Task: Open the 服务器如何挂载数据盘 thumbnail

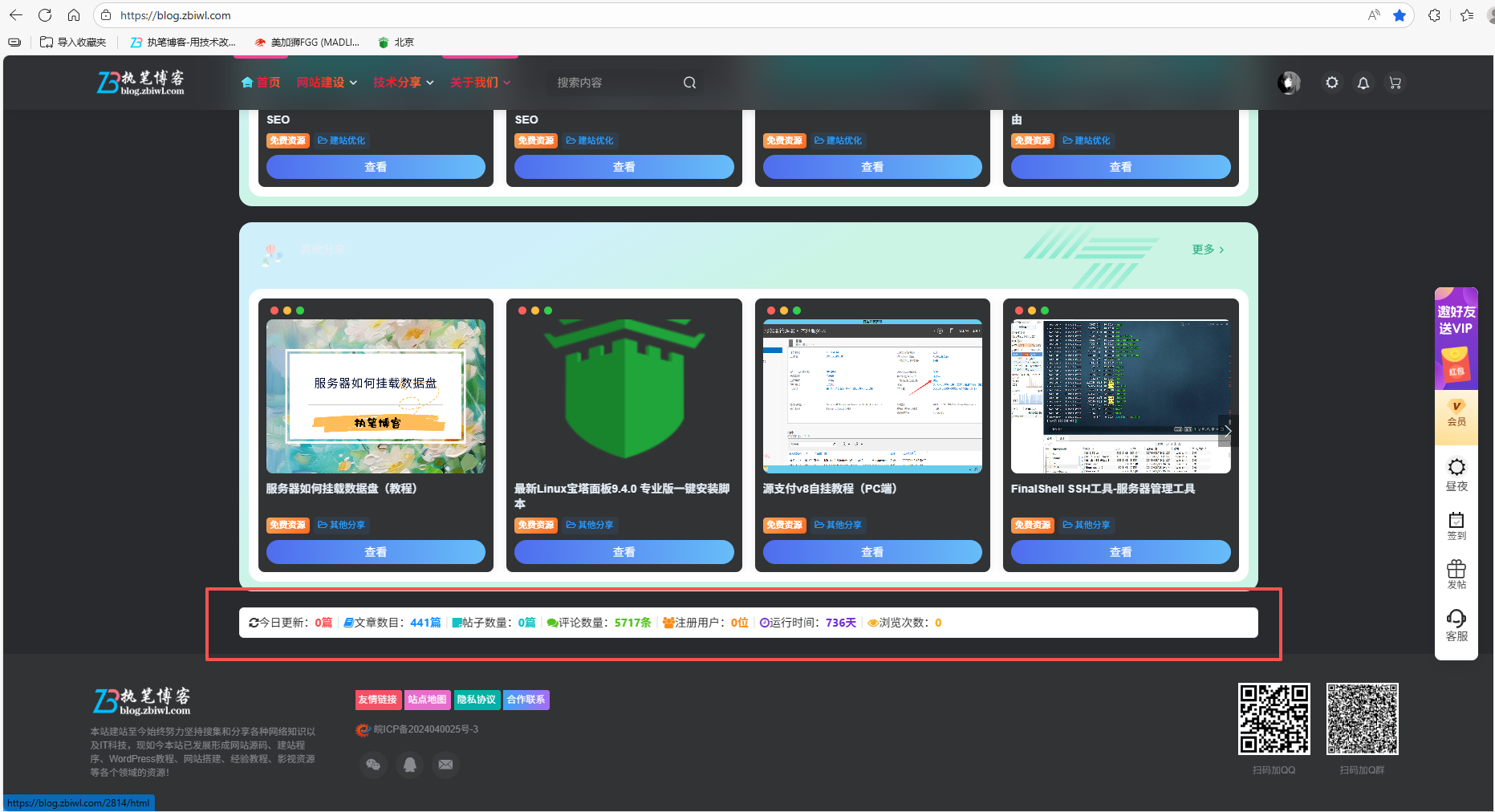Action: pos(376,396)
